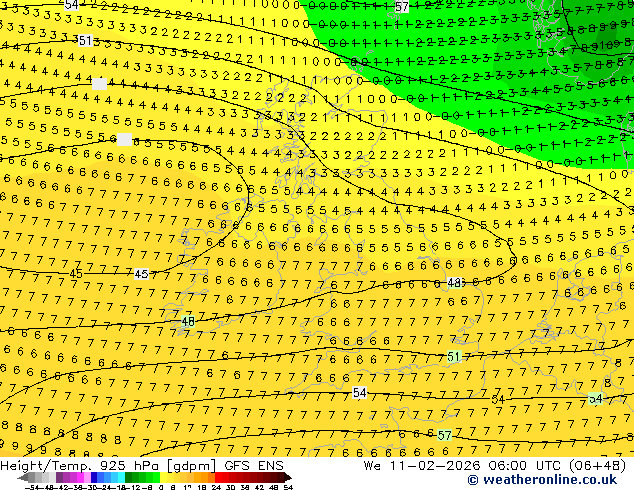Viewport: 634px width, 490px height.
Task: Select the magenta swatch in the color scale
Action: click(x=80, y=477)
